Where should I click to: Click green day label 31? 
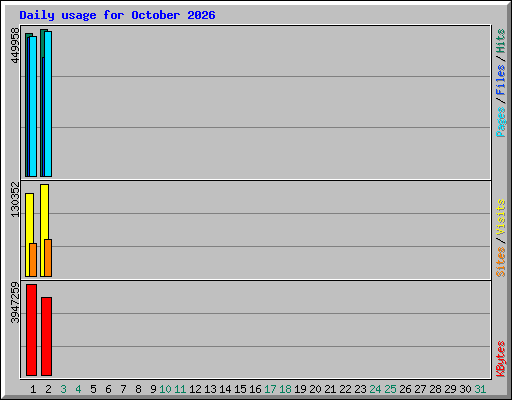click(x=480, y=389)
